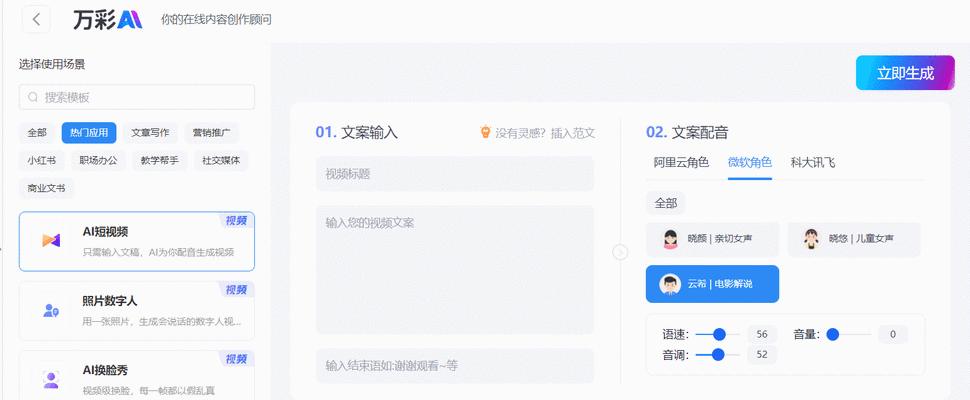
Task: Filter templates by 小红书
Action: coord(41,160)
